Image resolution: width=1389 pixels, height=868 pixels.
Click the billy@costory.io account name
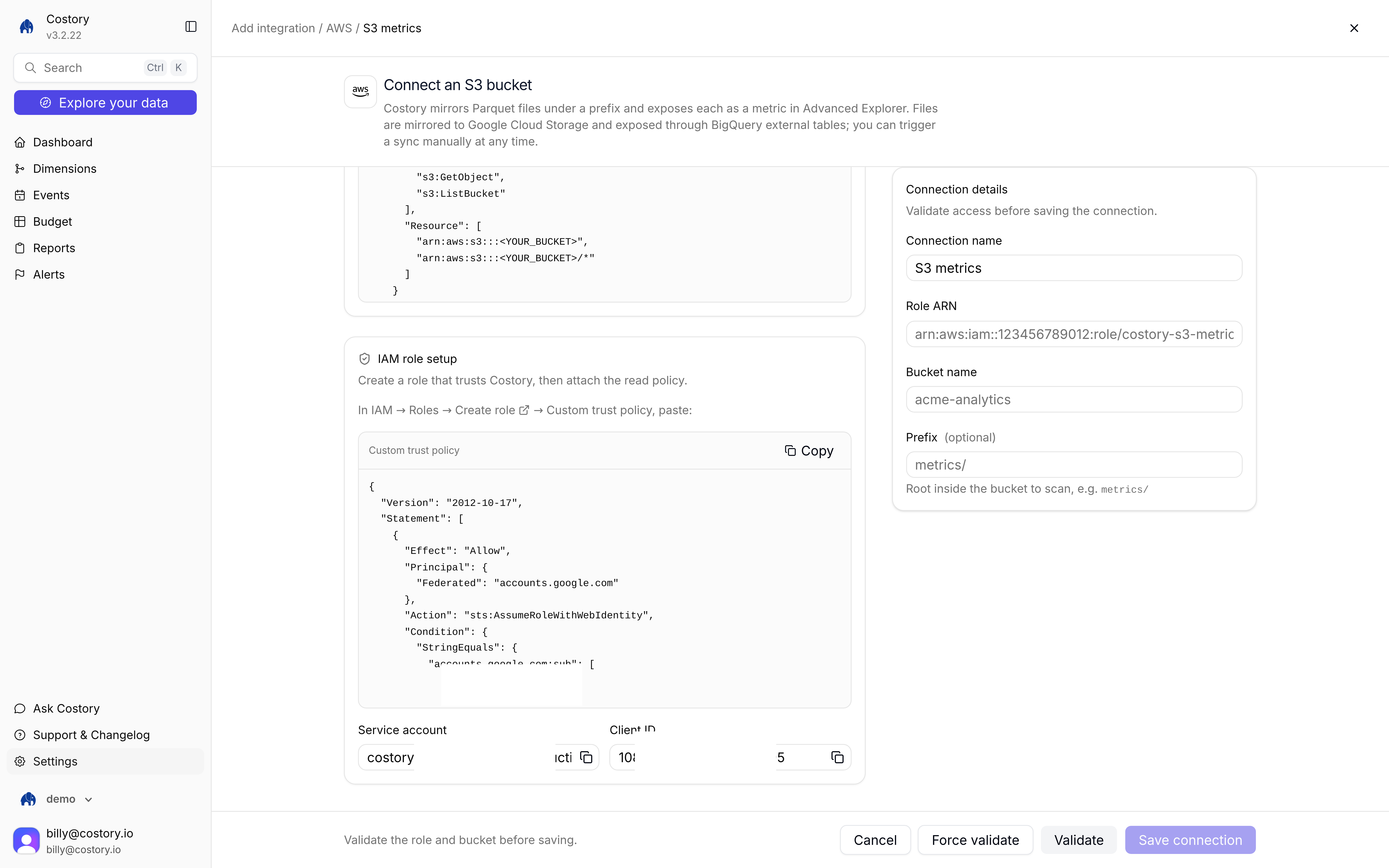coord(89,833)
